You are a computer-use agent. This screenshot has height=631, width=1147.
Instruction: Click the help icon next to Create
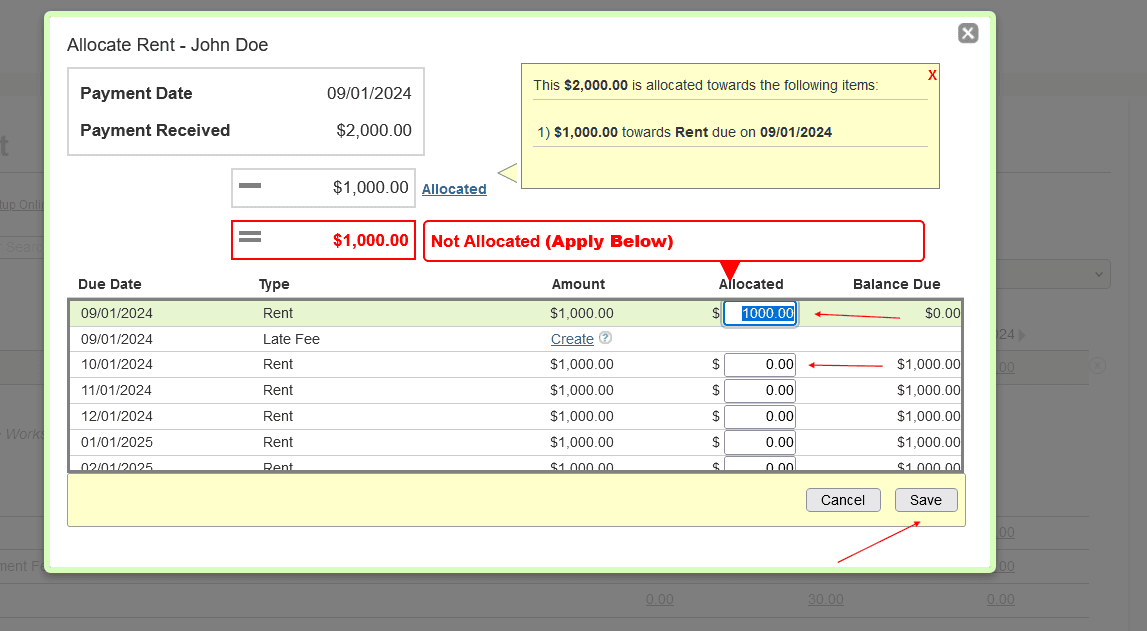pyautogui.click(x=605, y=338)
